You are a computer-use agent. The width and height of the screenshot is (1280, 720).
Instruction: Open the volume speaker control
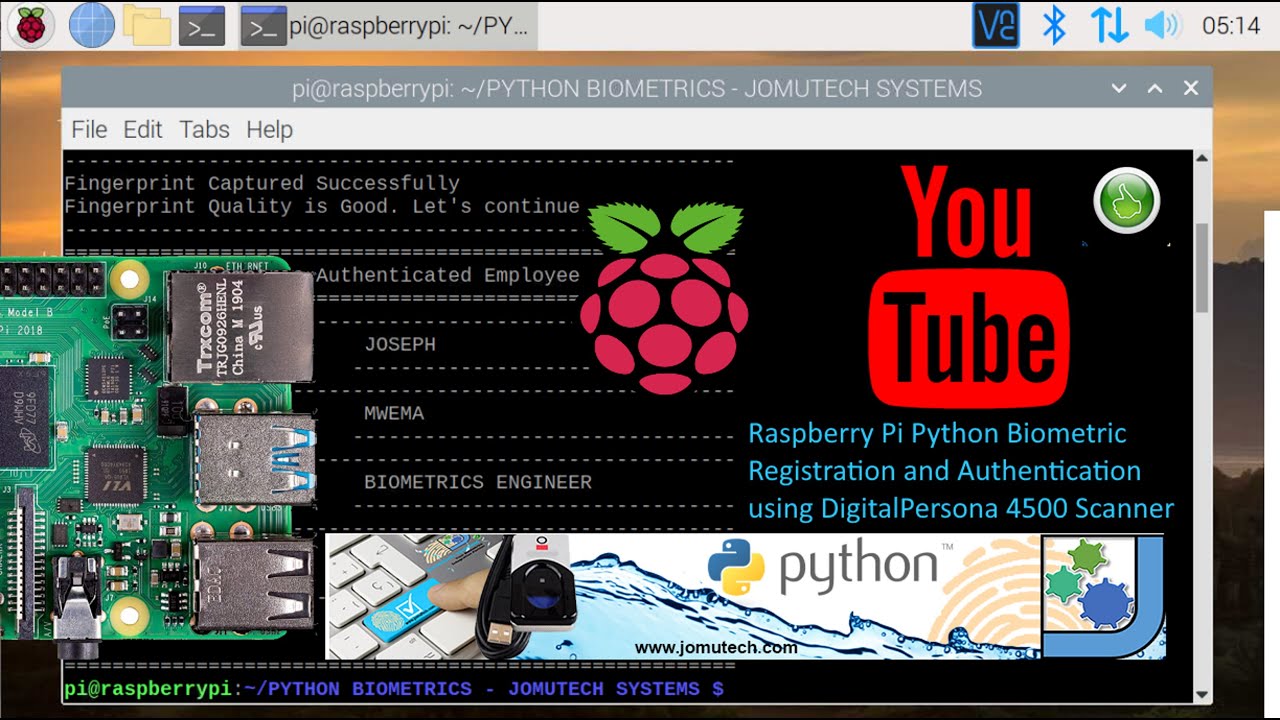coord(1162,25)
